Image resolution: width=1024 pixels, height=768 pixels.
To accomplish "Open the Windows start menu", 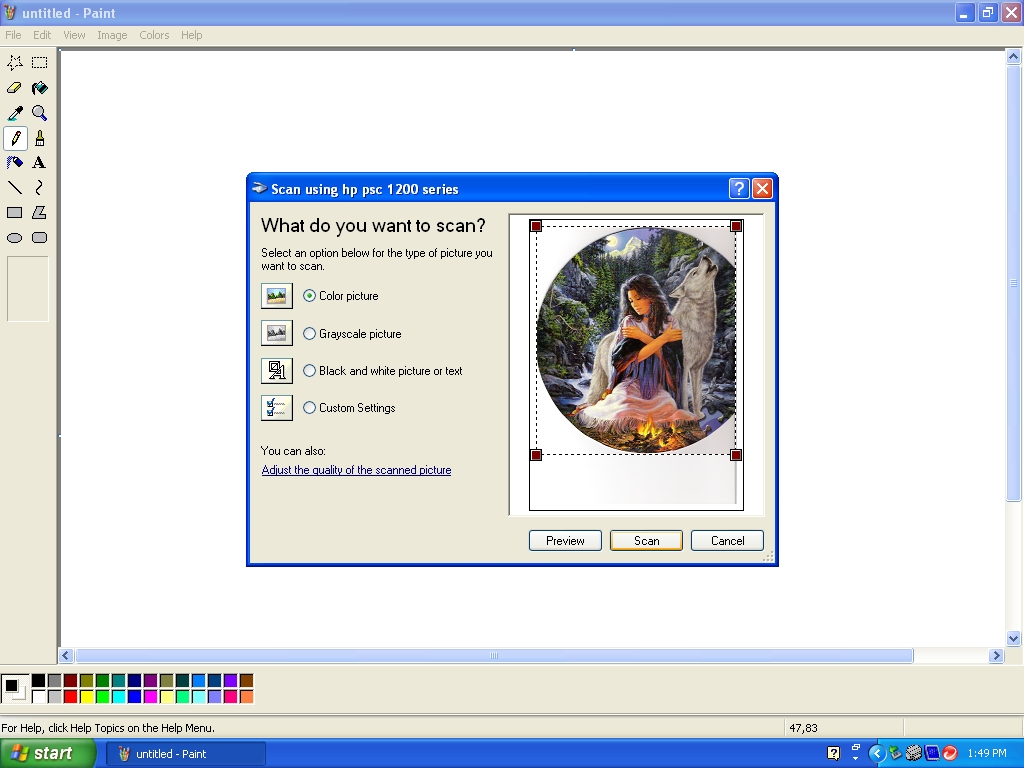I will pyautogui.click(x=47, y=754).
